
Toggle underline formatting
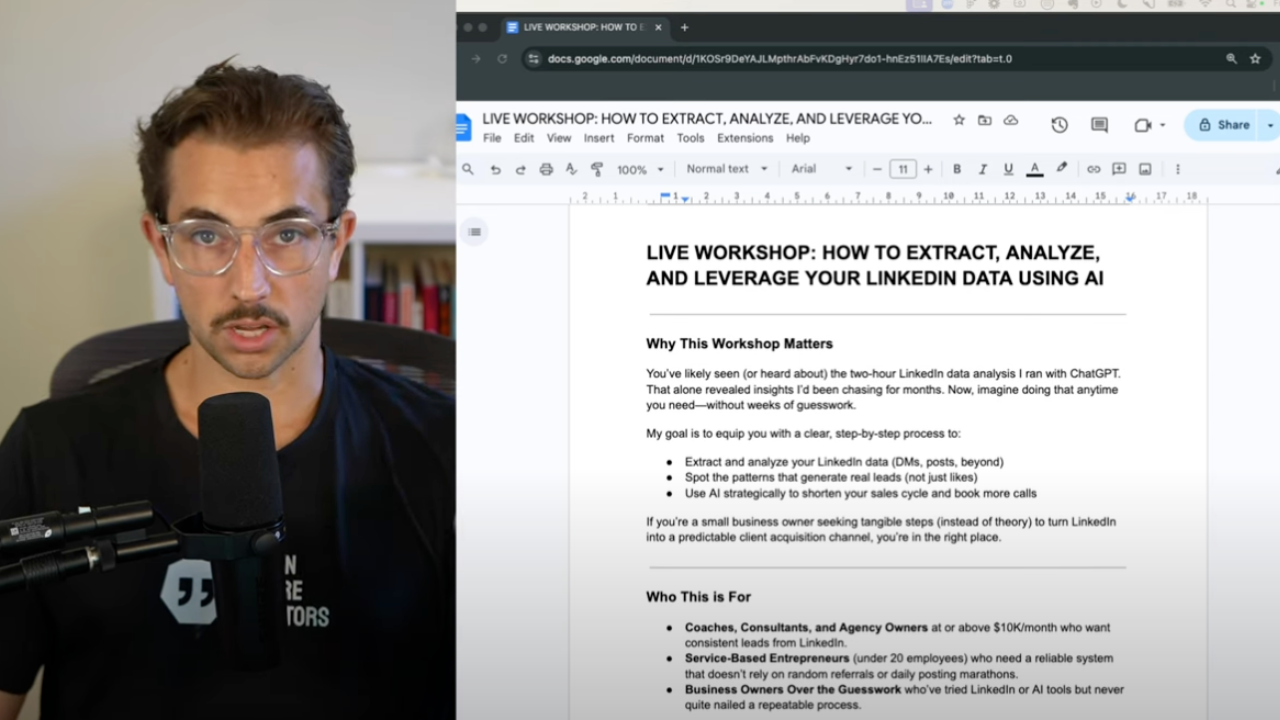(1008, 169)
